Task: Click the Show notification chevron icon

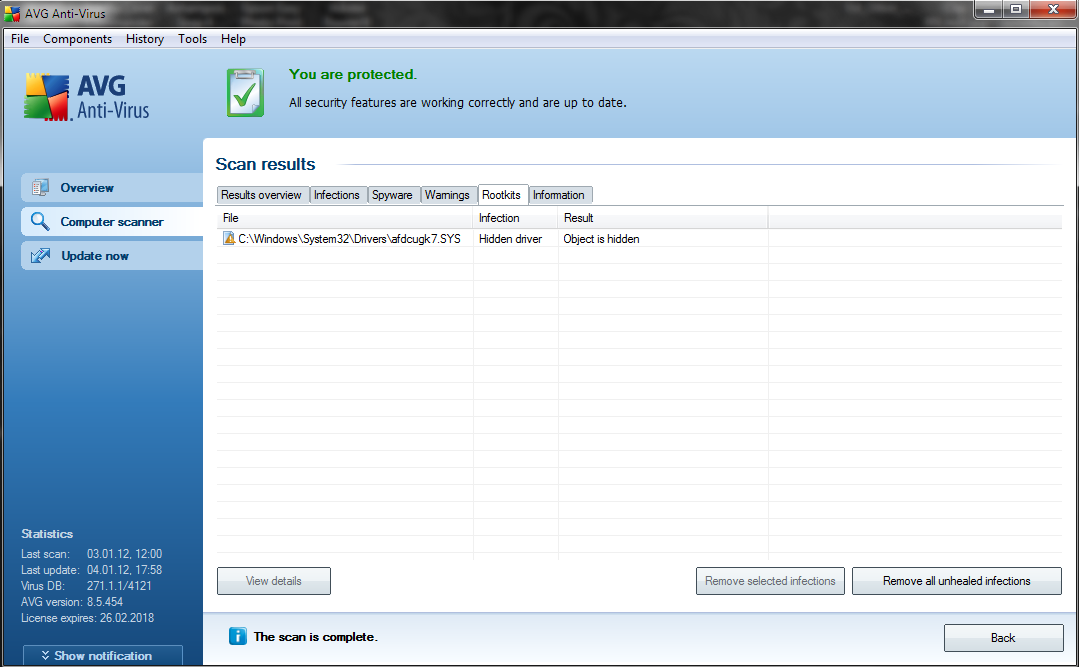Action: (45, 655)
